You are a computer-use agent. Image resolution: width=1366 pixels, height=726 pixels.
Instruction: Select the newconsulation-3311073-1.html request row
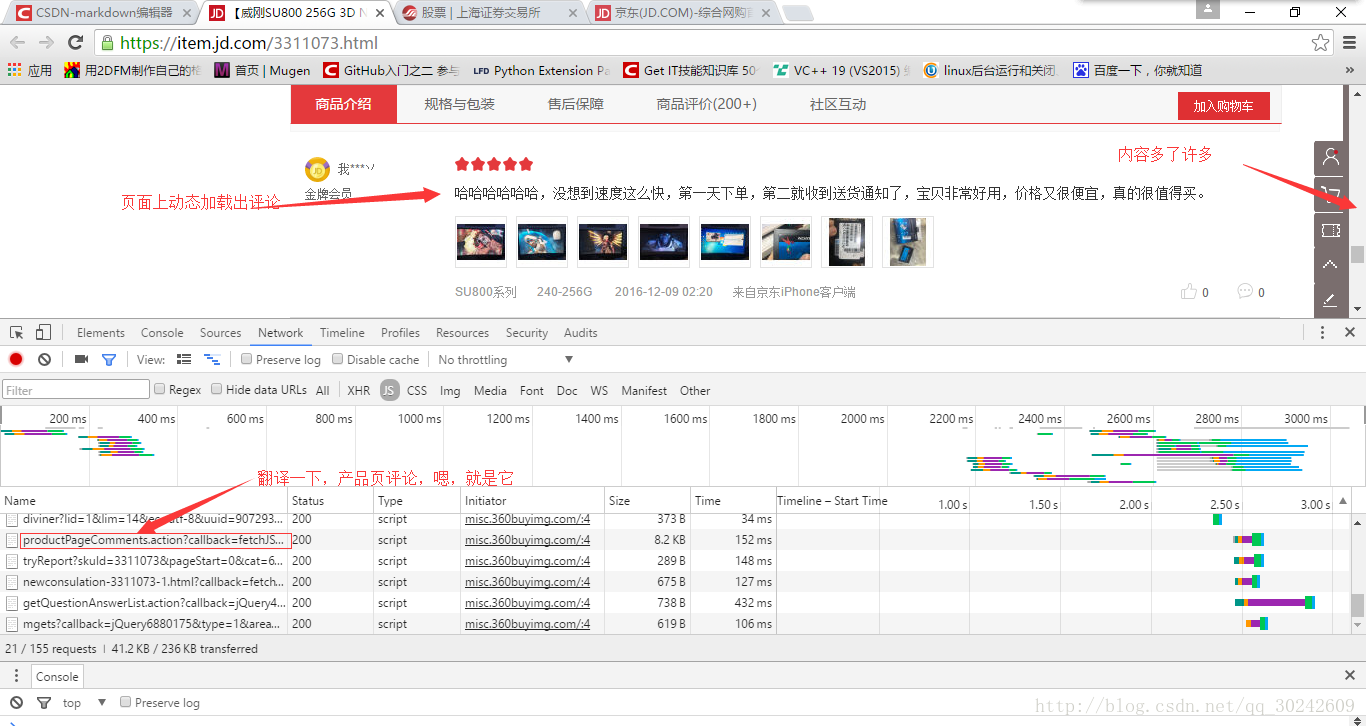(675, 582)
